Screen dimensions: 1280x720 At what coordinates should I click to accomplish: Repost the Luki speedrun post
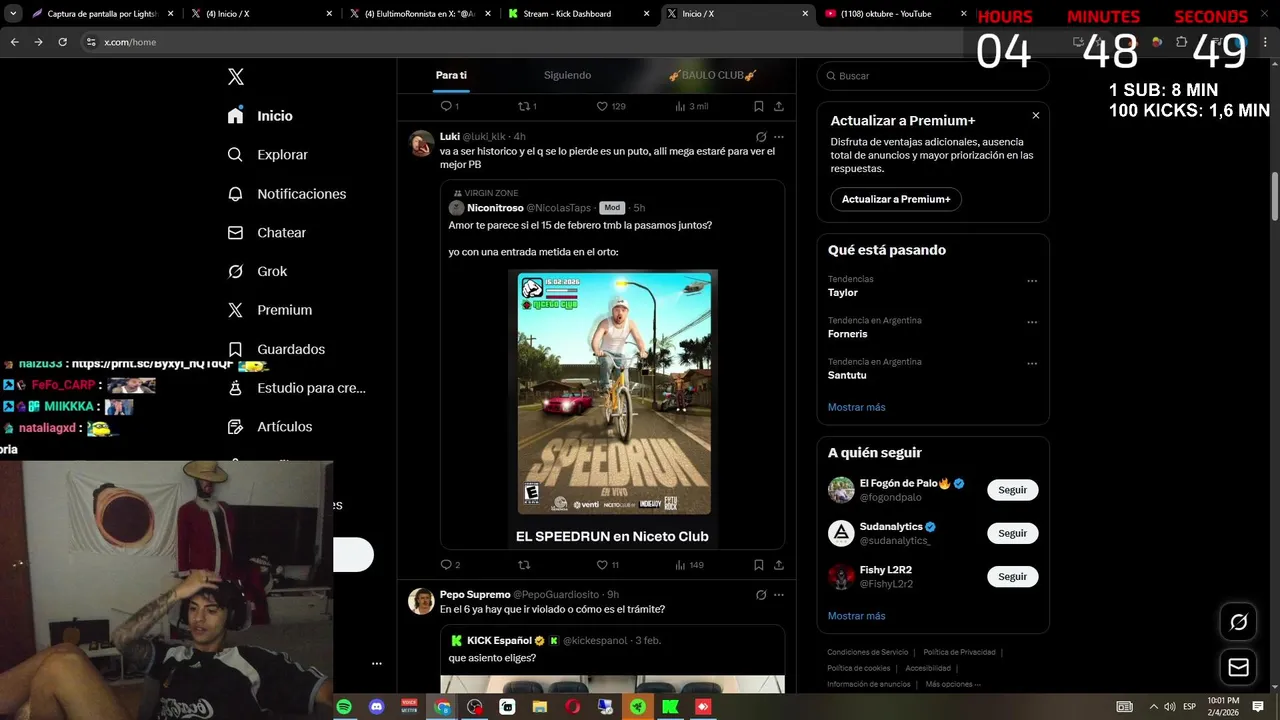point(524,565)
